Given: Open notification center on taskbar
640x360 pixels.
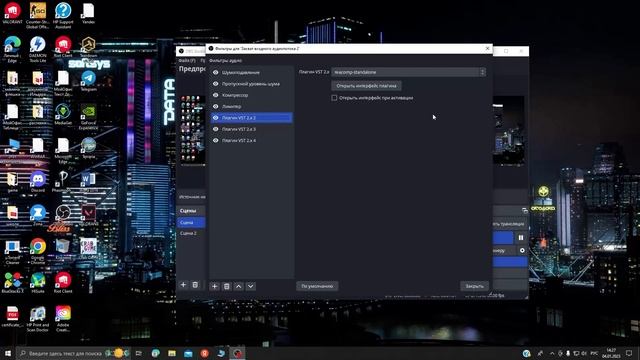Looking at the screenshot, I should coord(629,353).
